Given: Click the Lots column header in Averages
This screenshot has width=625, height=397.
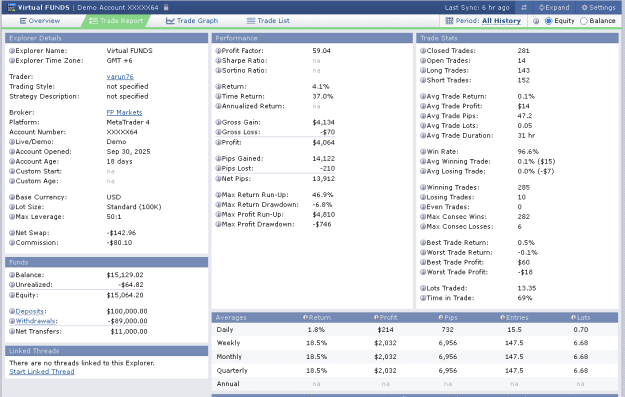Looking at the screenshot, I should point(580,318).
